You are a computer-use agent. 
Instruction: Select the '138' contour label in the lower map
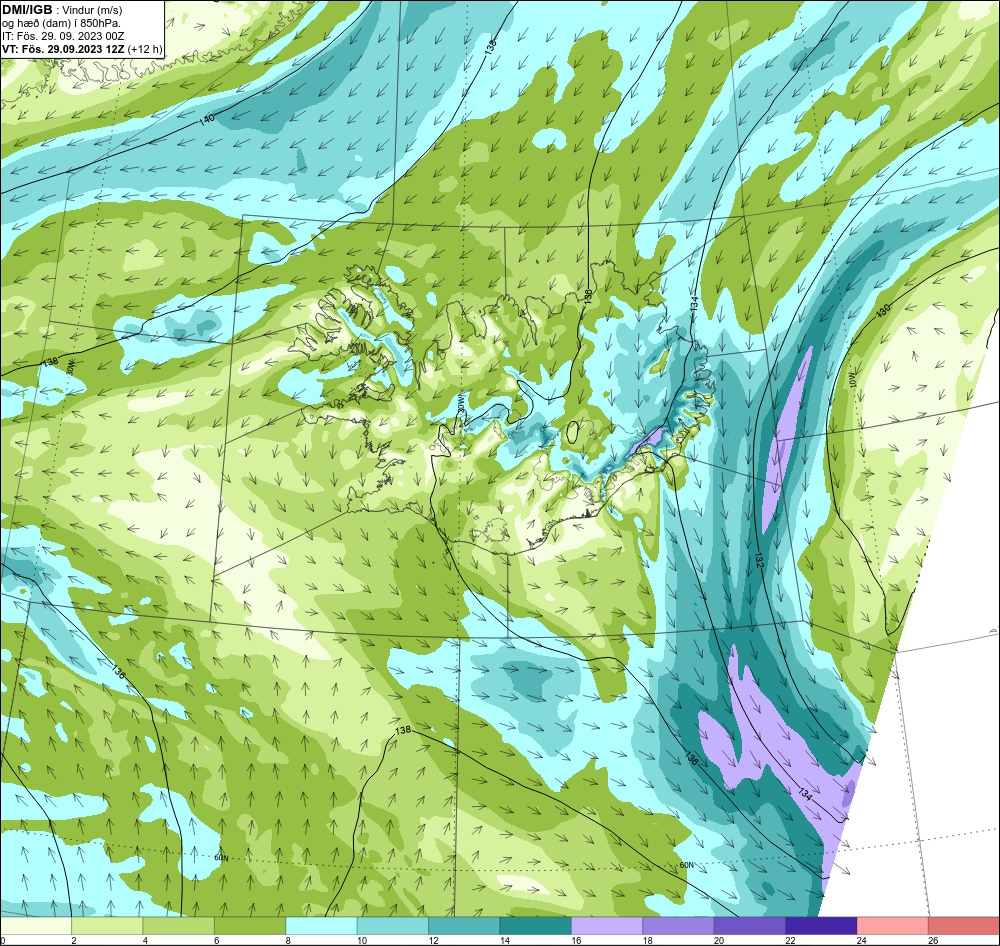click(x=403, y=731)
